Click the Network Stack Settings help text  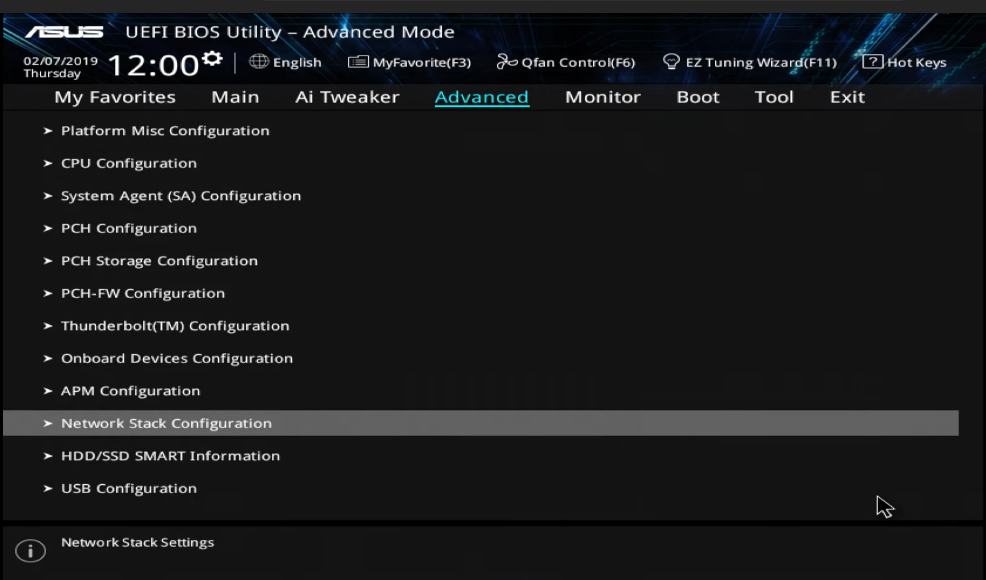(138, 542)
